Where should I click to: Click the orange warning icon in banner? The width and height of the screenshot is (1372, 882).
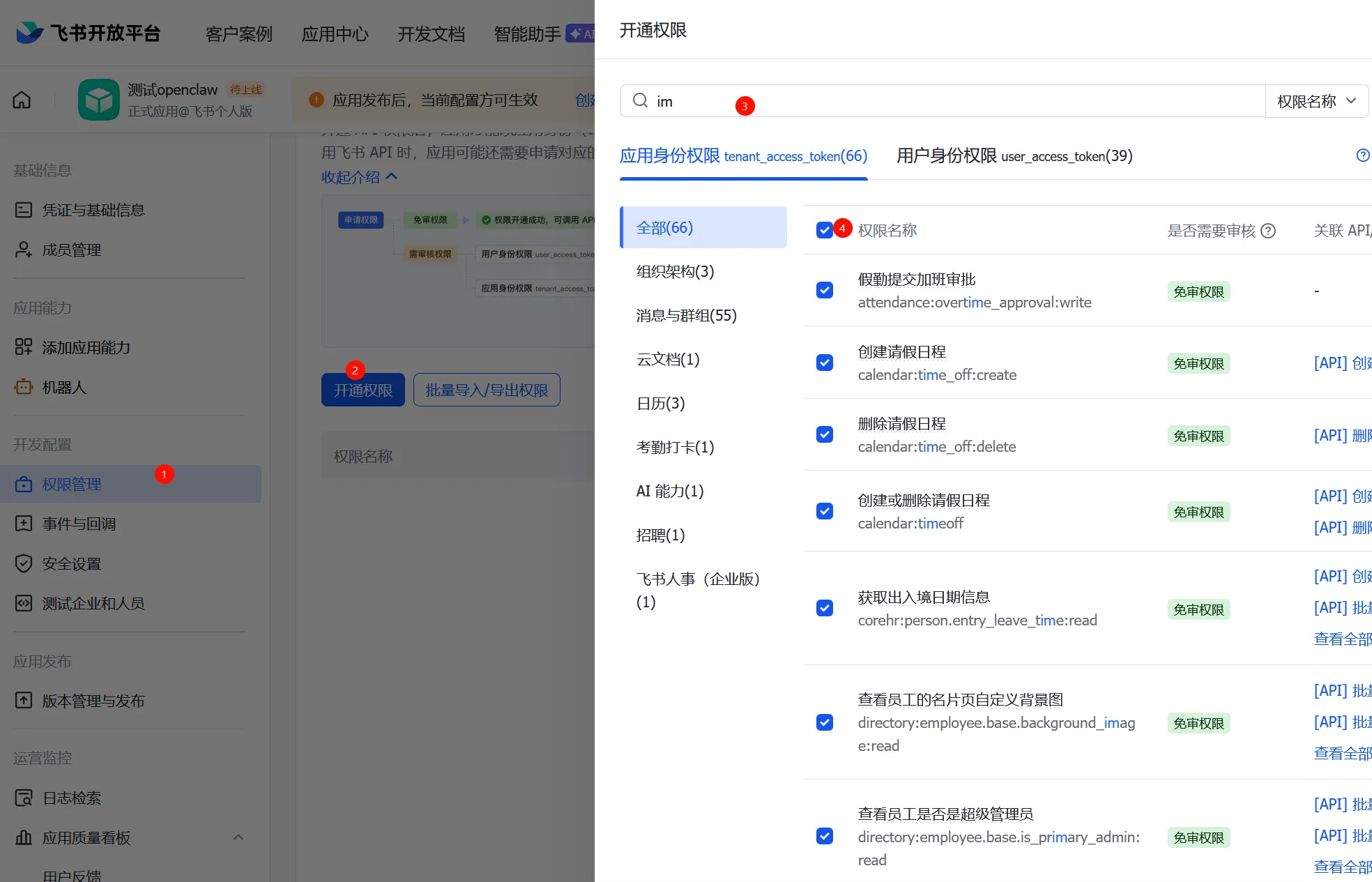pos(317,100)
